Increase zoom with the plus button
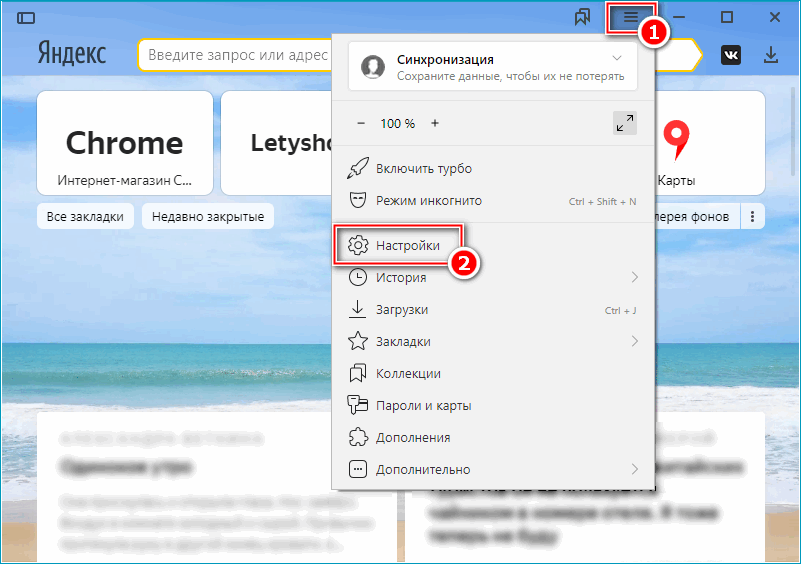The width and height of the screenshot is (801, 564). tap(435, 123)
